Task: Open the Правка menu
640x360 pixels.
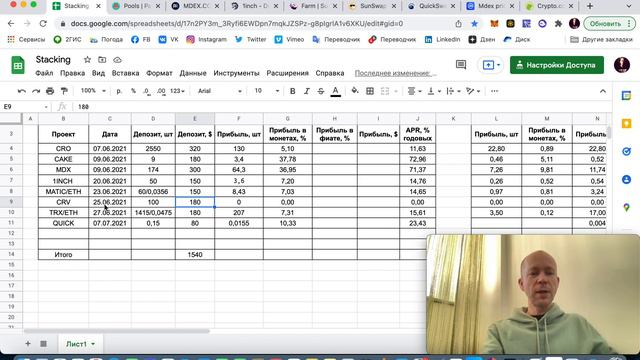Action: (x=72, y=73)
